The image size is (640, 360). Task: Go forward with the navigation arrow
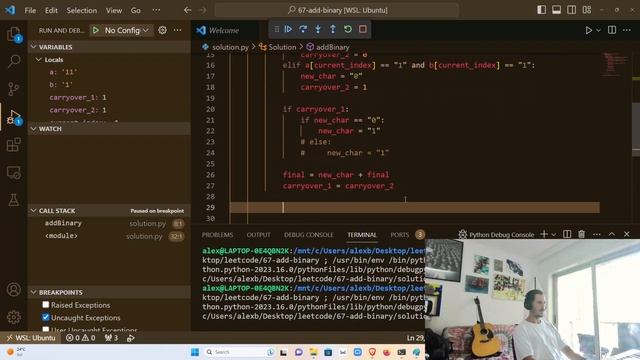(x=202, y=10)
